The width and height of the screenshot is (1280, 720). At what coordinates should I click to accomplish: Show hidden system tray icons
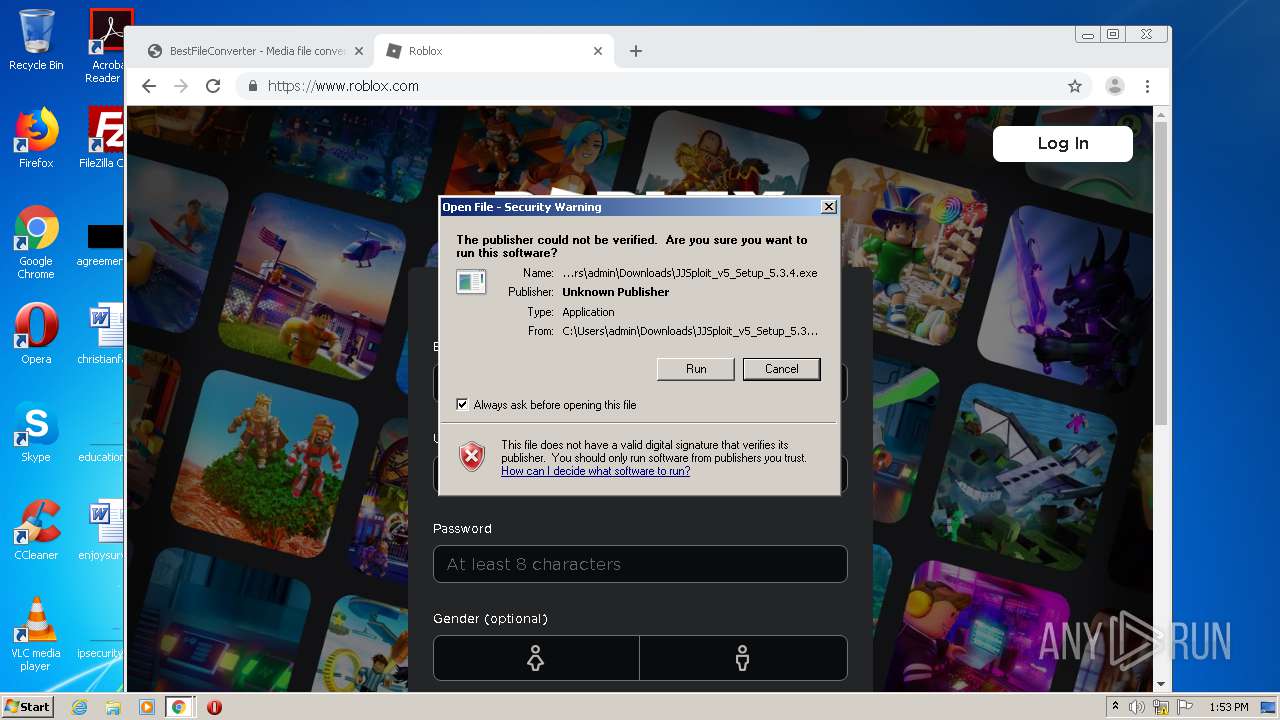[1115, 707]
